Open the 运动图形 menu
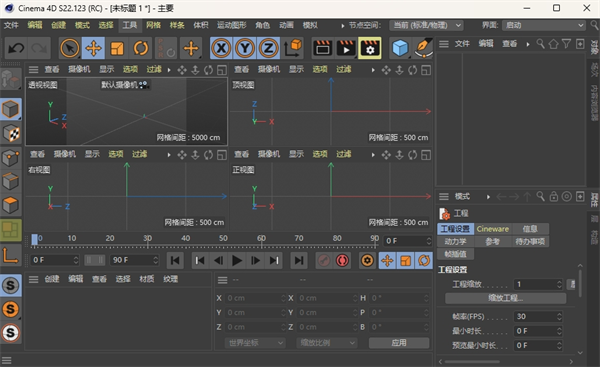This screenshot has height=367, width=600. point(232,25)
